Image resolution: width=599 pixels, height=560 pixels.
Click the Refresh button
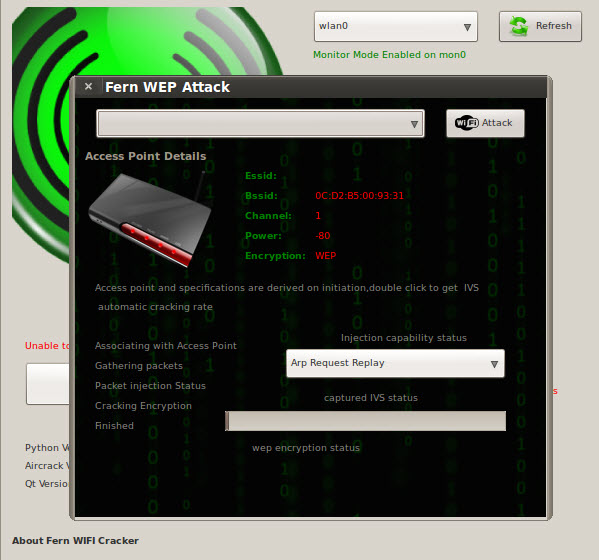click(540, 26)
